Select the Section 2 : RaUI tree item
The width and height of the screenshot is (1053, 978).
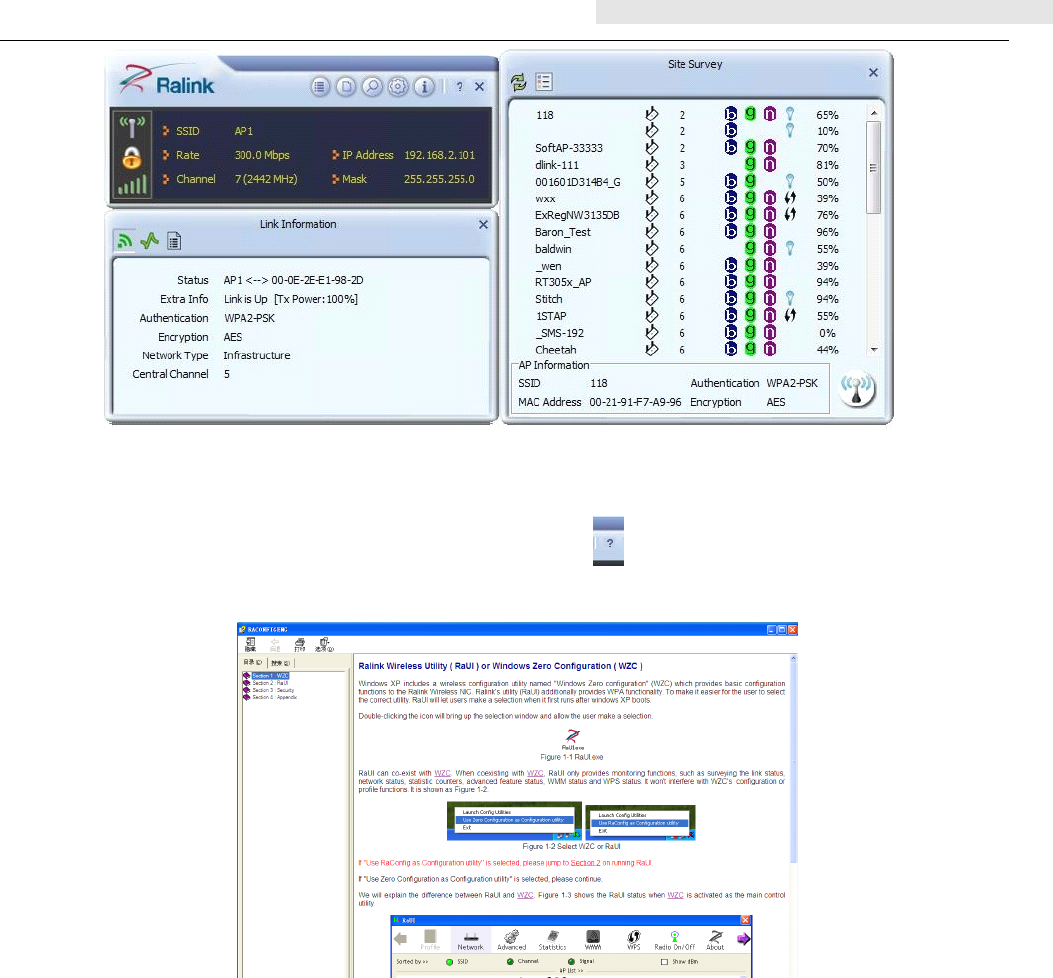point(270,683)
